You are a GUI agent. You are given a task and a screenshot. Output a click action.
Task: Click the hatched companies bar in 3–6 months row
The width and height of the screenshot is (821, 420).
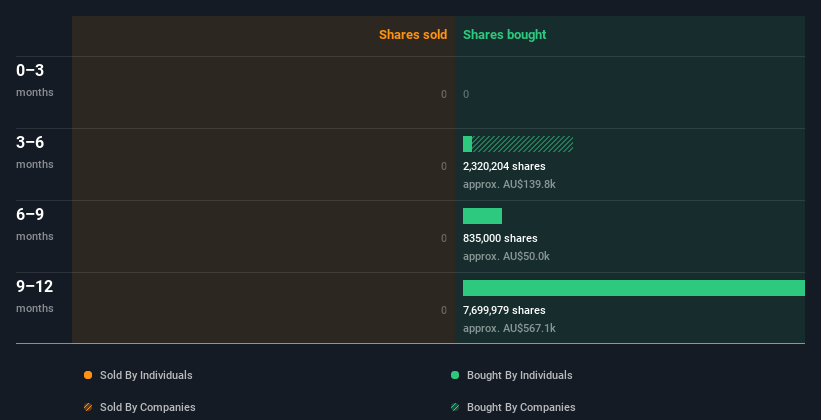523,144
